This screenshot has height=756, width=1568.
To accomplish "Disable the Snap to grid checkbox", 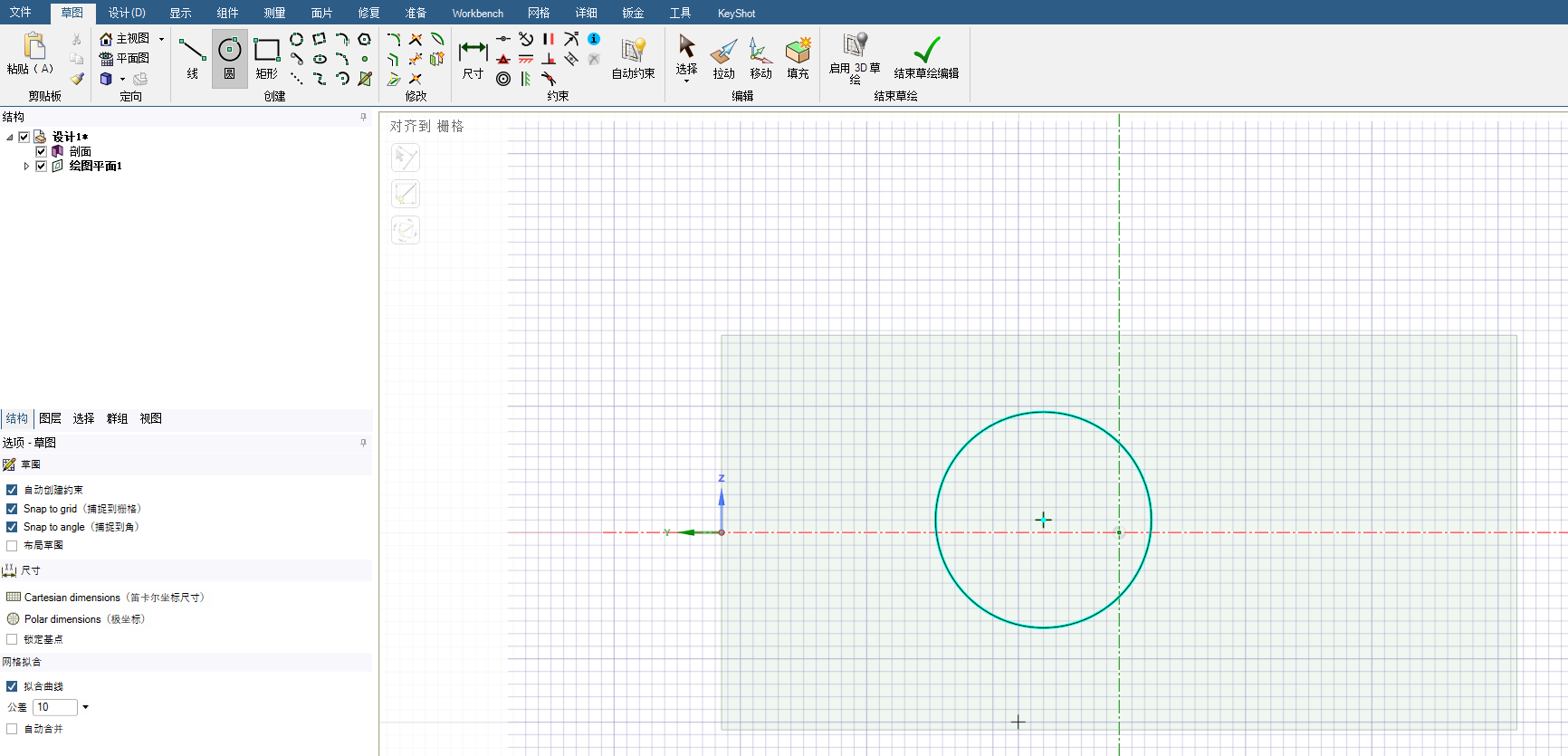I will tap(12, 509).
